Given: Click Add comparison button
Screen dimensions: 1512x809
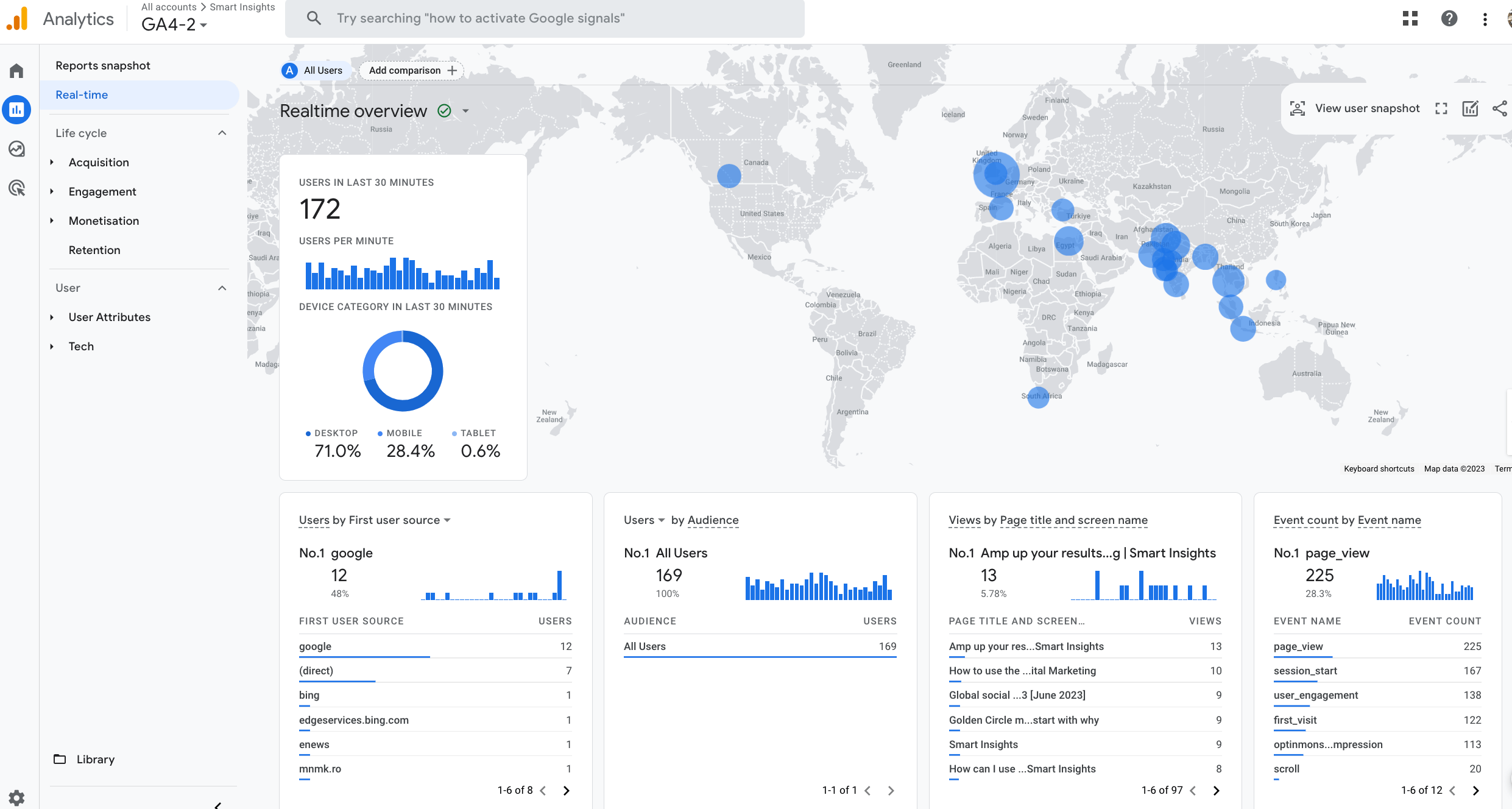Looking at the screenshot, I should 412,70.
